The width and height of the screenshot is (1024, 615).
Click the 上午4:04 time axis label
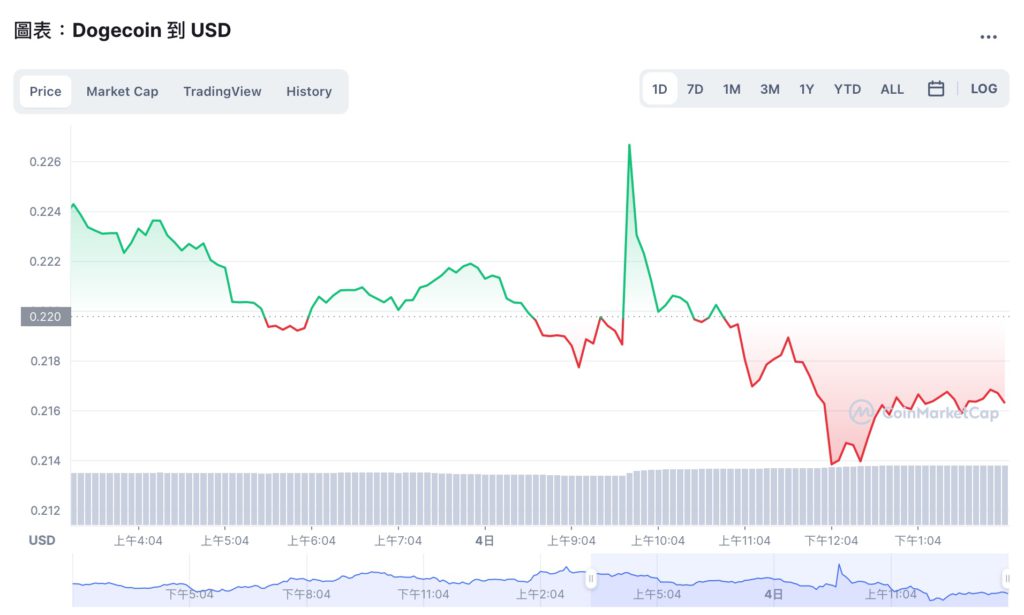pyautogui.click(x=138, y=541)
